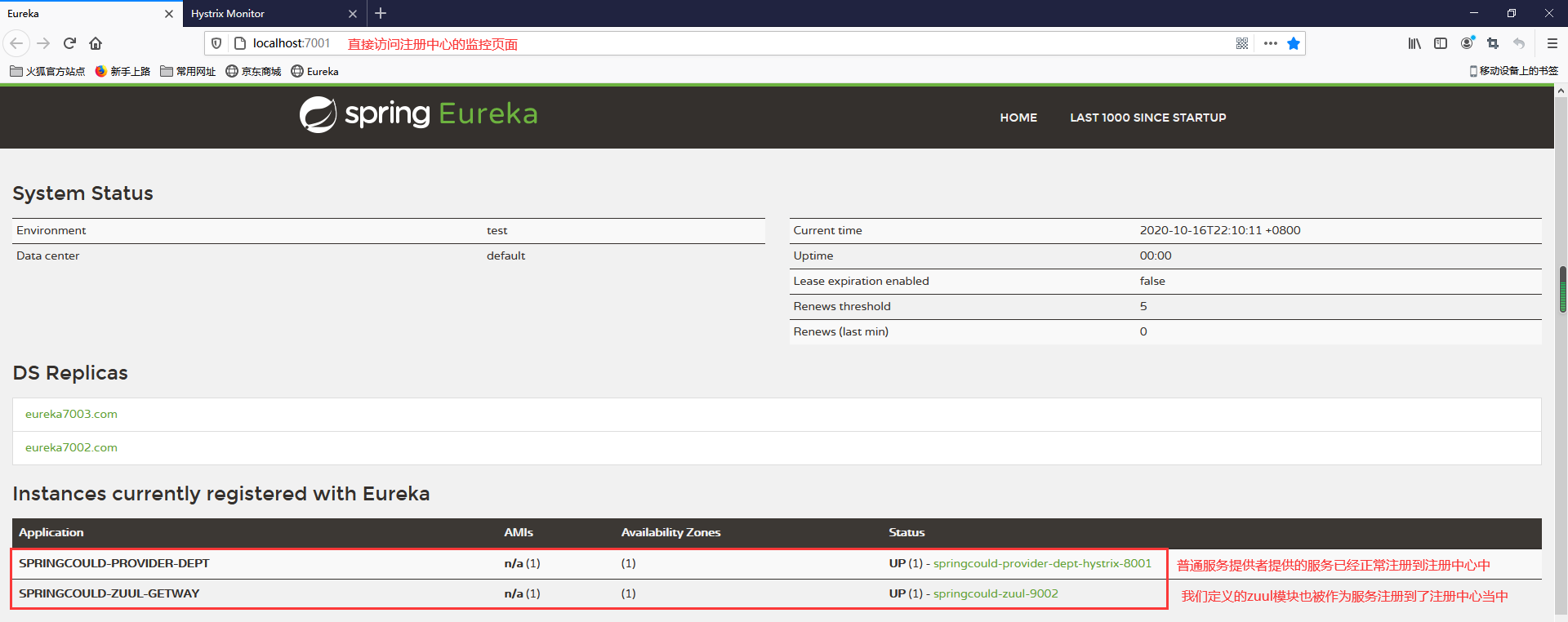Switch to the Hystrix Monitor tab

coord(274,14)
